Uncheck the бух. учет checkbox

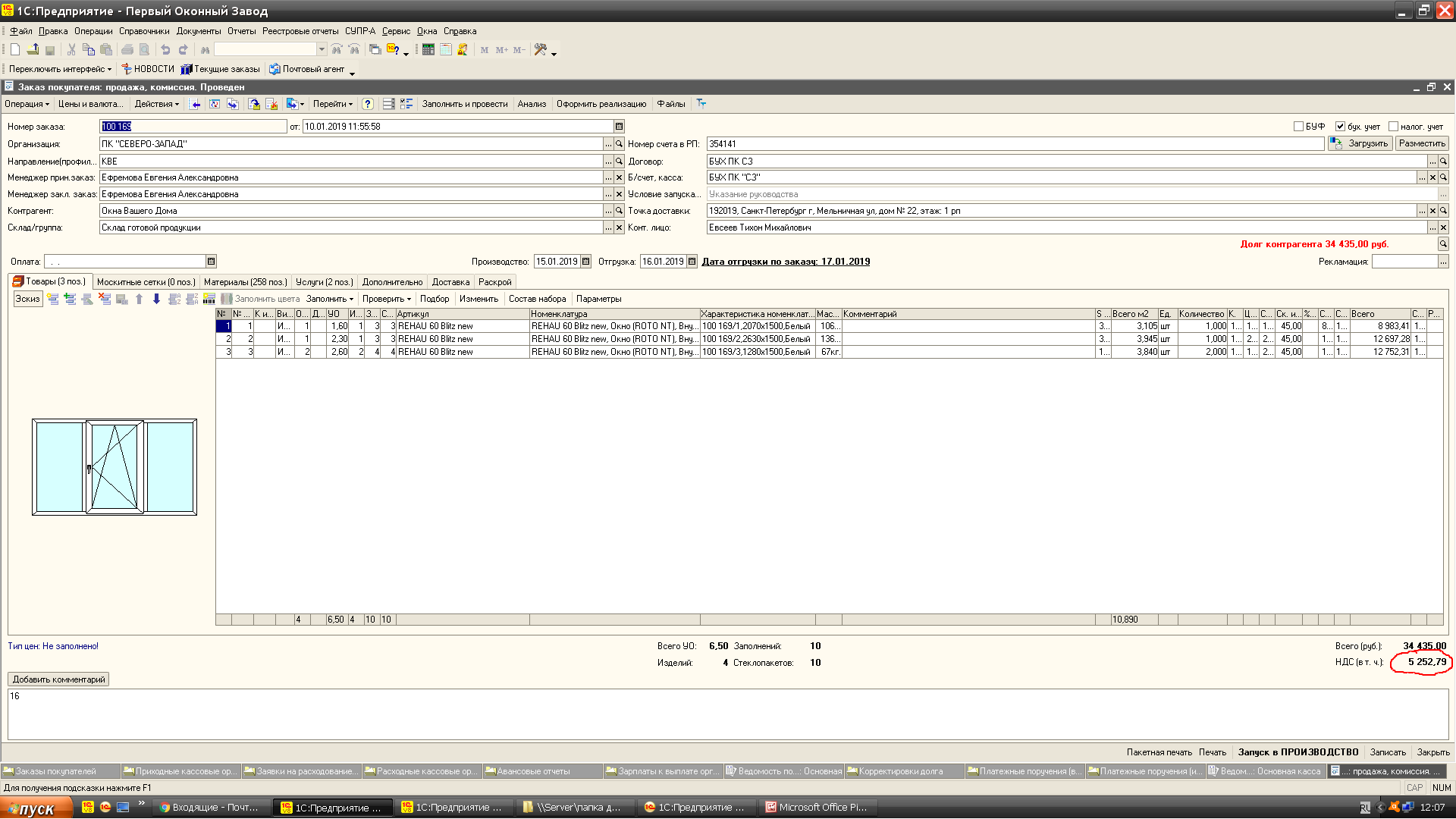pos(1340,127)
